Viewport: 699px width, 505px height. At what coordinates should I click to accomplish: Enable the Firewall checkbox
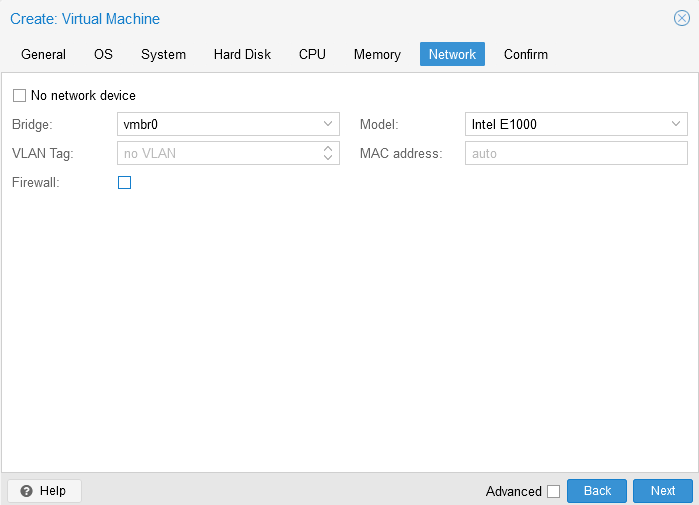click(x=125, y=183)
